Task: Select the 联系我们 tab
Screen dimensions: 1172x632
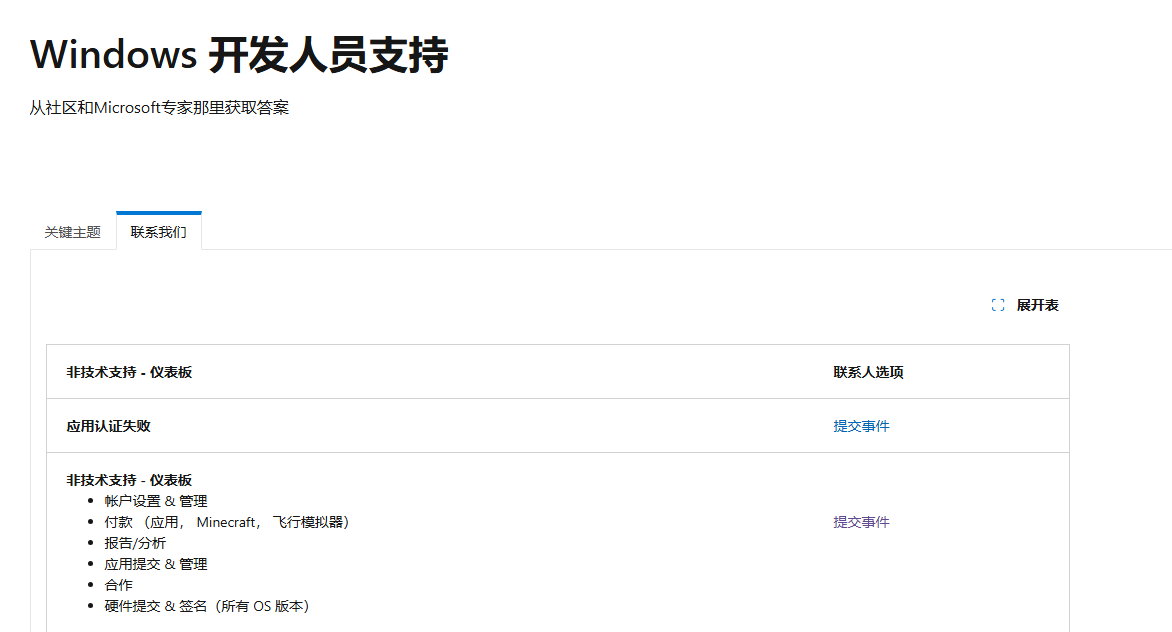Action: (x=158, y=232)
